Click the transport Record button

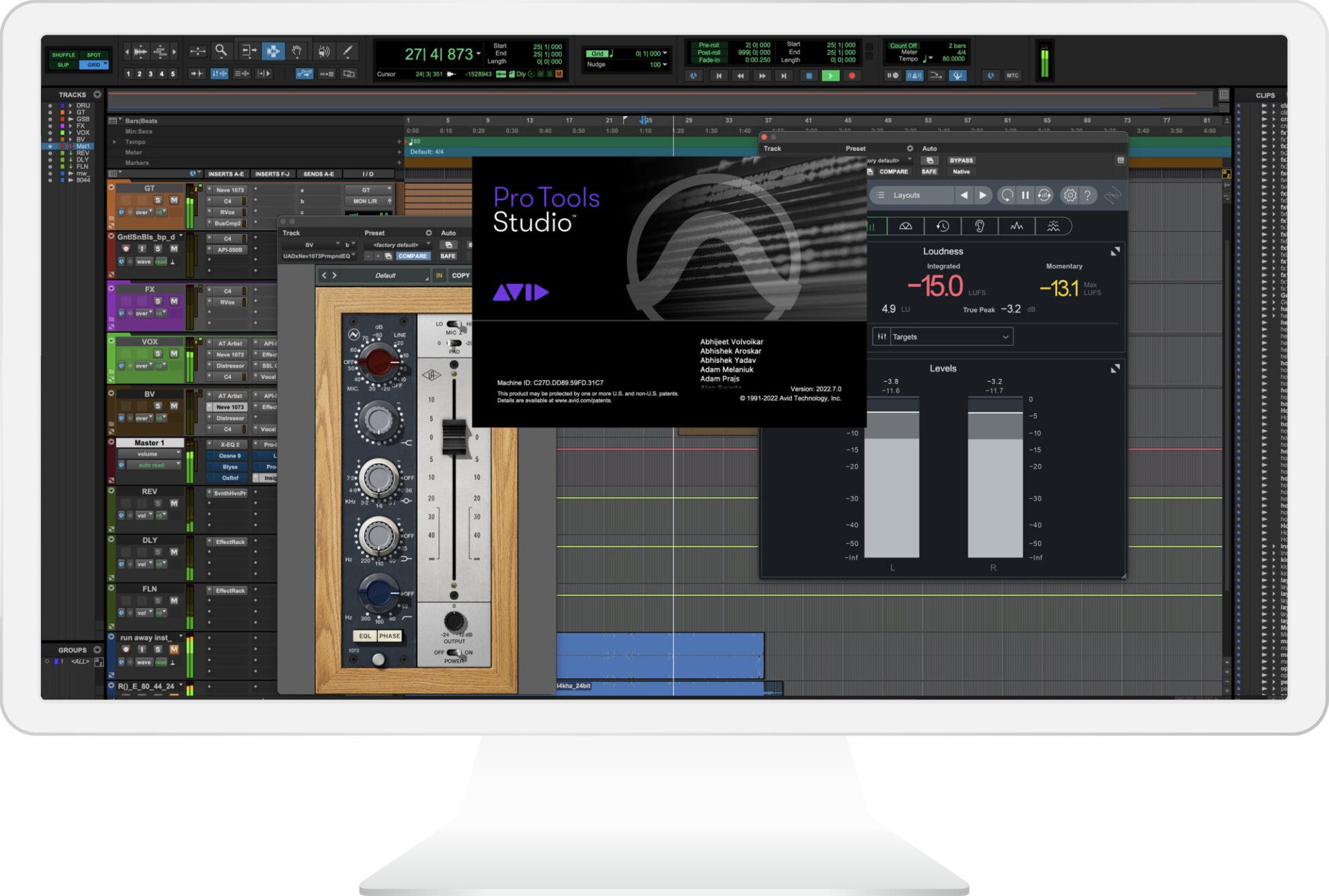[x=852, y=76]
